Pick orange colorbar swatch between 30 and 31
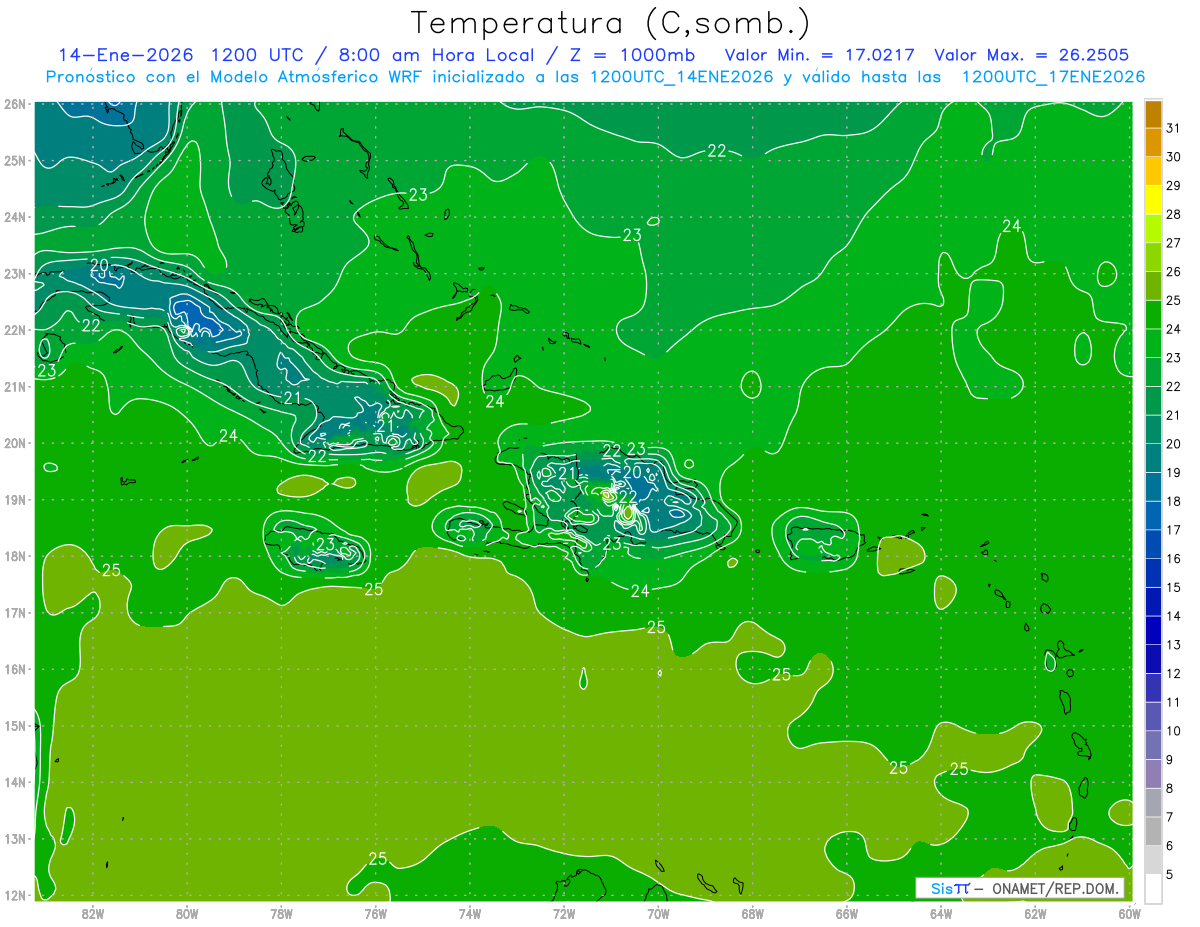This screenshot has width=1200, height=927. [x=1153, y=143]
